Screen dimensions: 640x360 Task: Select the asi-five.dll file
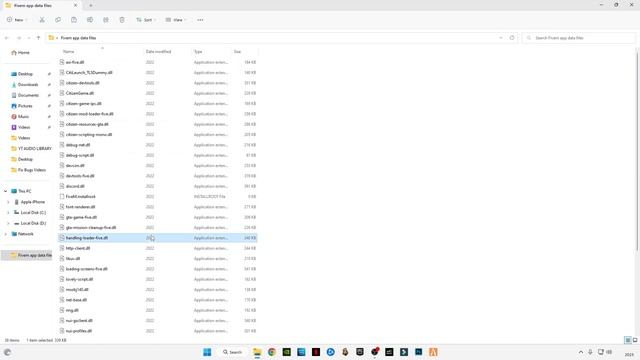(75, 62)
